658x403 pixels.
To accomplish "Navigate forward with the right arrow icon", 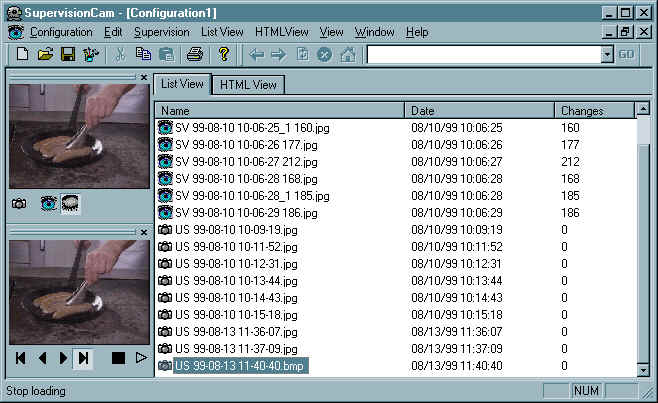I will click(278, 55).
